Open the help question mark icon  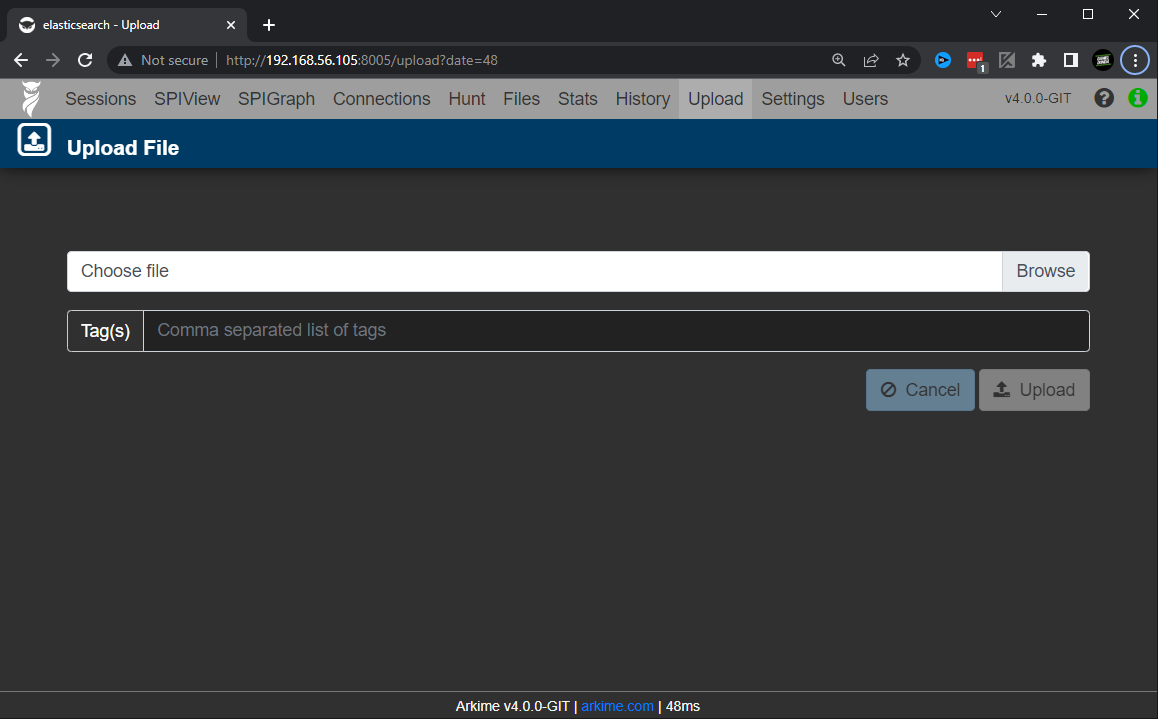coord(1103,98)
